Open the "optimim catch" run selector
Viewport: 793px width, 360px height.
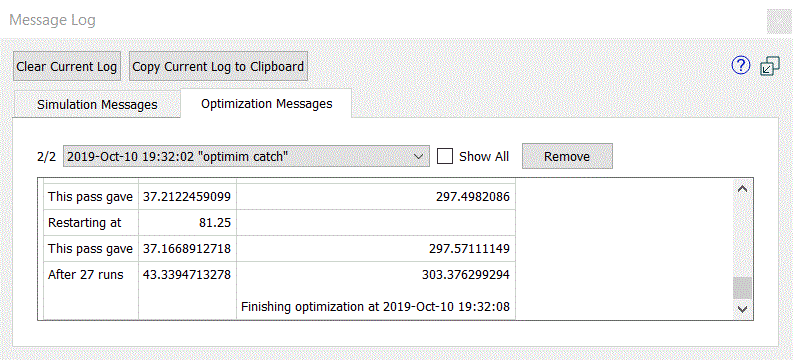[x=246, y=156]
